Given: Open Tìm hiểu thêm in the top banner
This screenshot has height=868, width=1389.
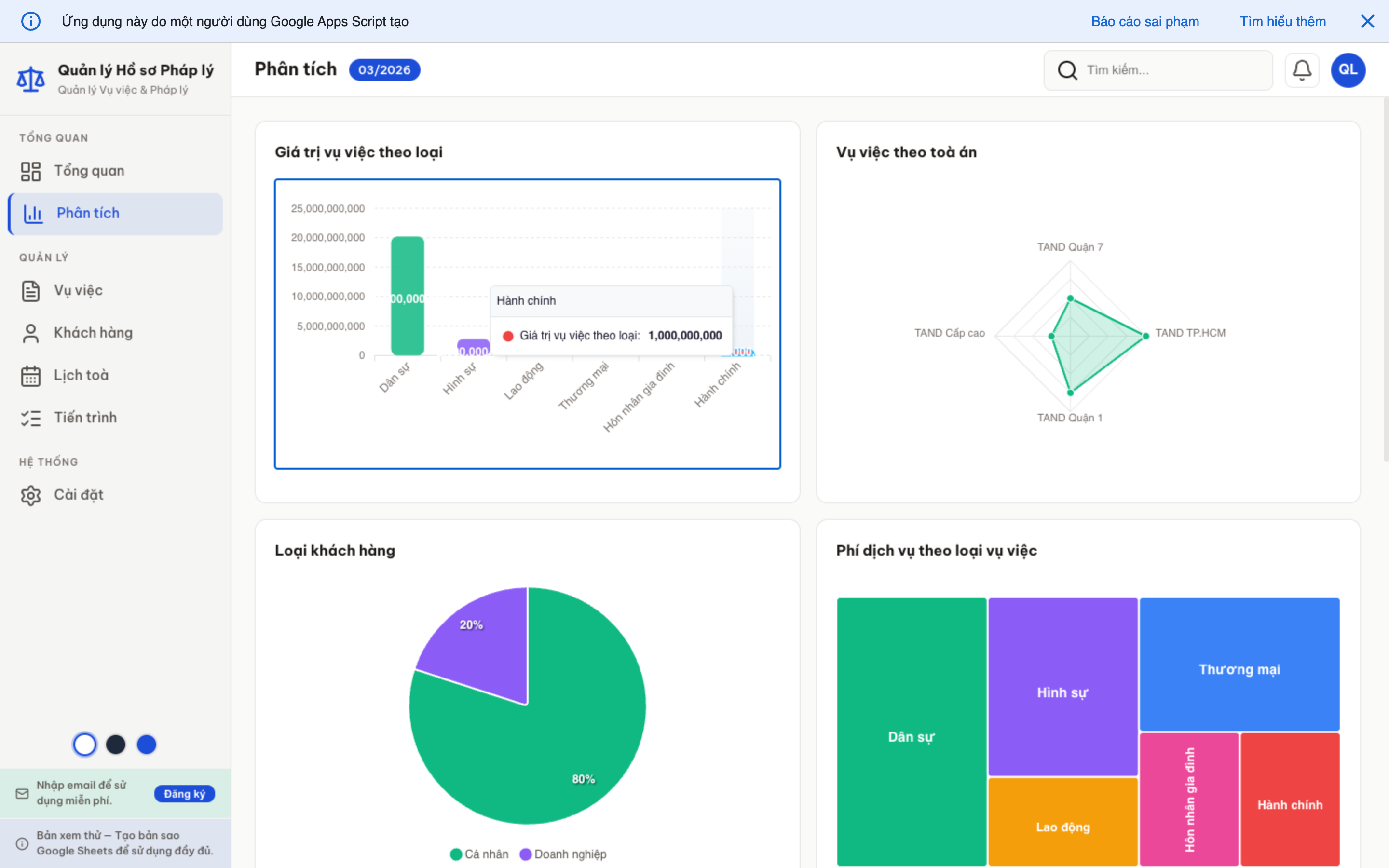Looking at the screenshot, I should [x=1283, y=21].
